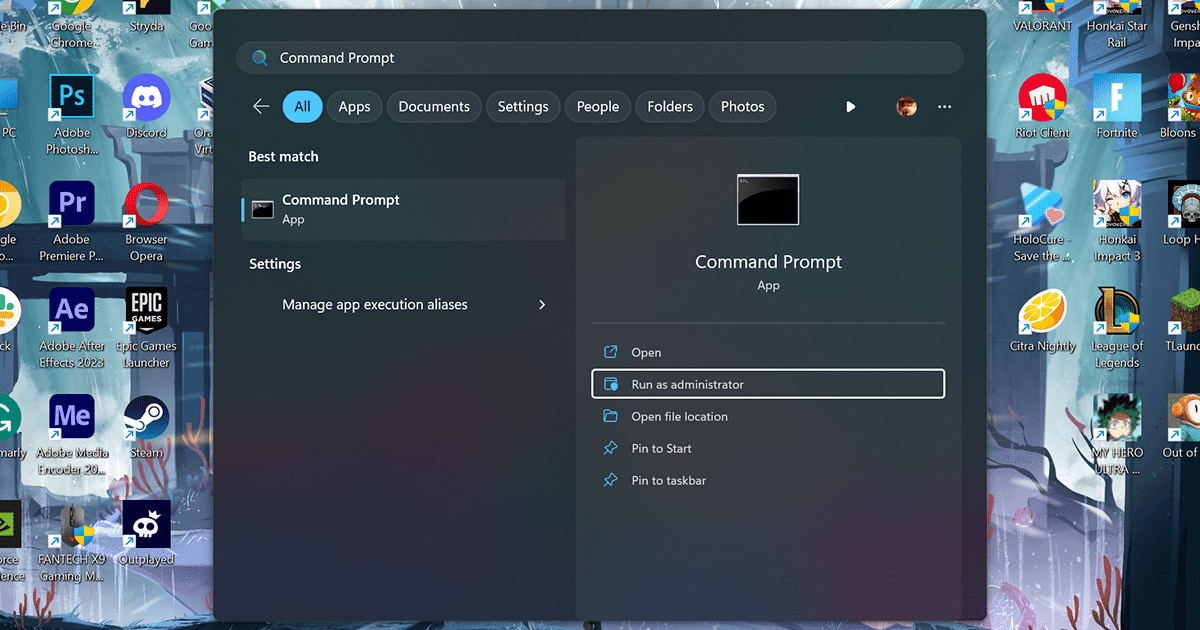
Task: Pin Command Prompt to taskbar
Action: tap(668, 481)
